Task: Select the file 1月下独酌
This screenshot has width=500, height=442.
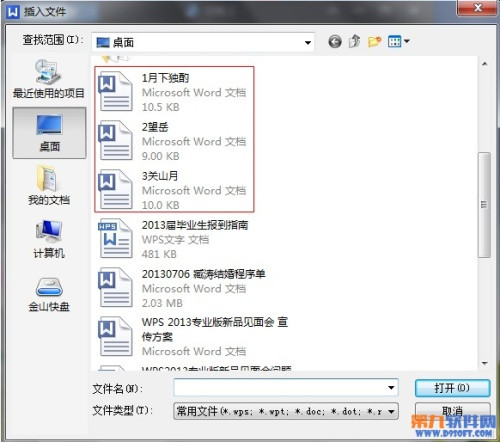Action: tap(173, 92)
